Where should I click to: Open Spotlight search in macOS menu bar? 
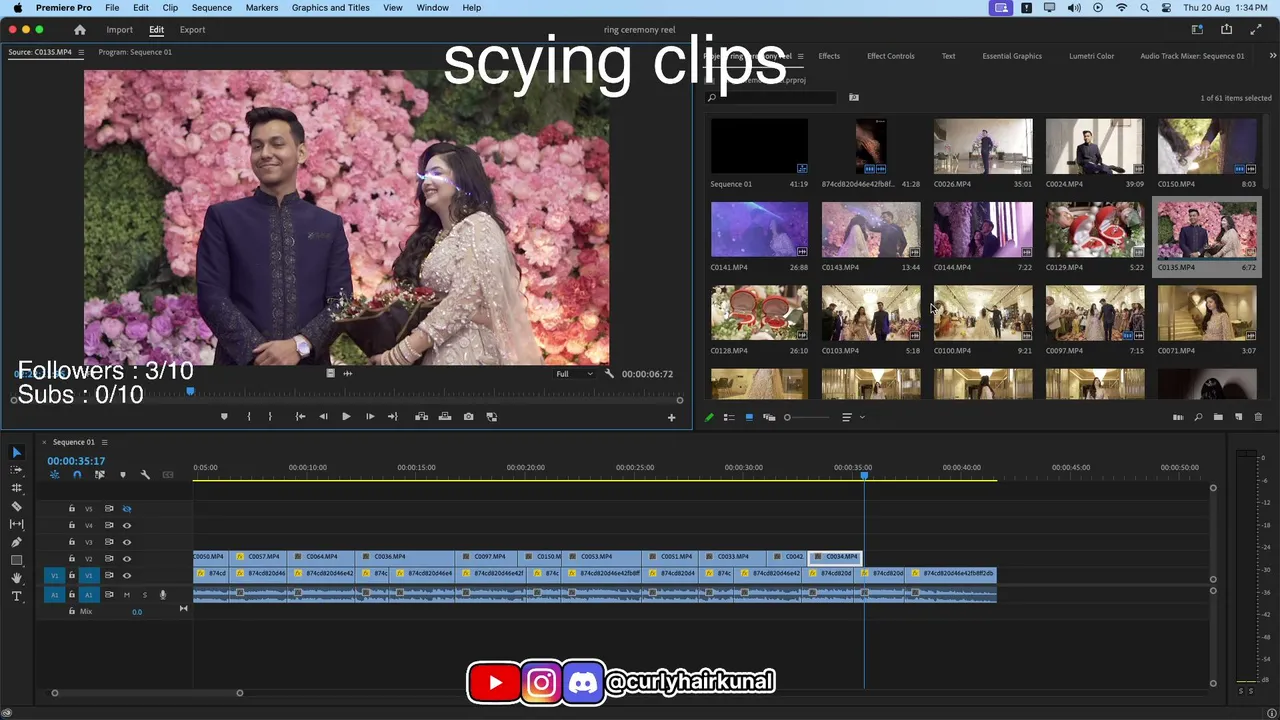pyautogui.click(x=1144, y=8)
